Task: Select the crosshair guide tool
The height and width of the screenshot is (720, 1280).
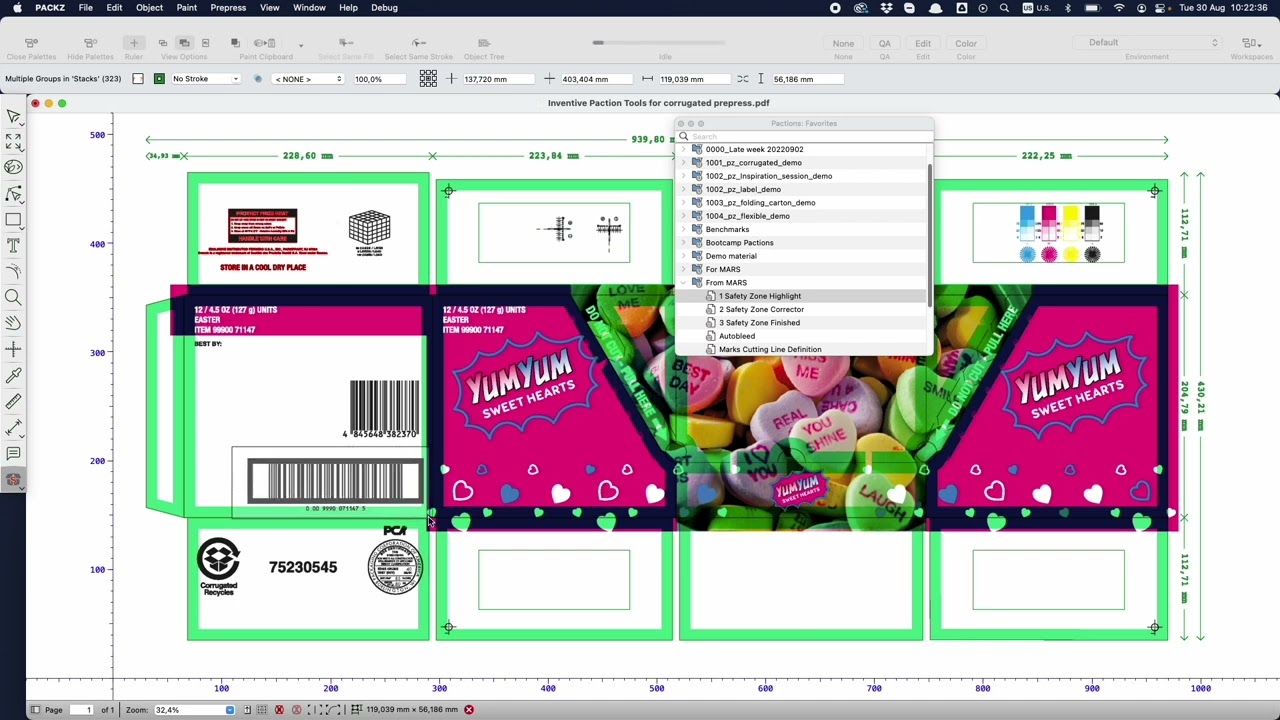Action: click(14, 349)
